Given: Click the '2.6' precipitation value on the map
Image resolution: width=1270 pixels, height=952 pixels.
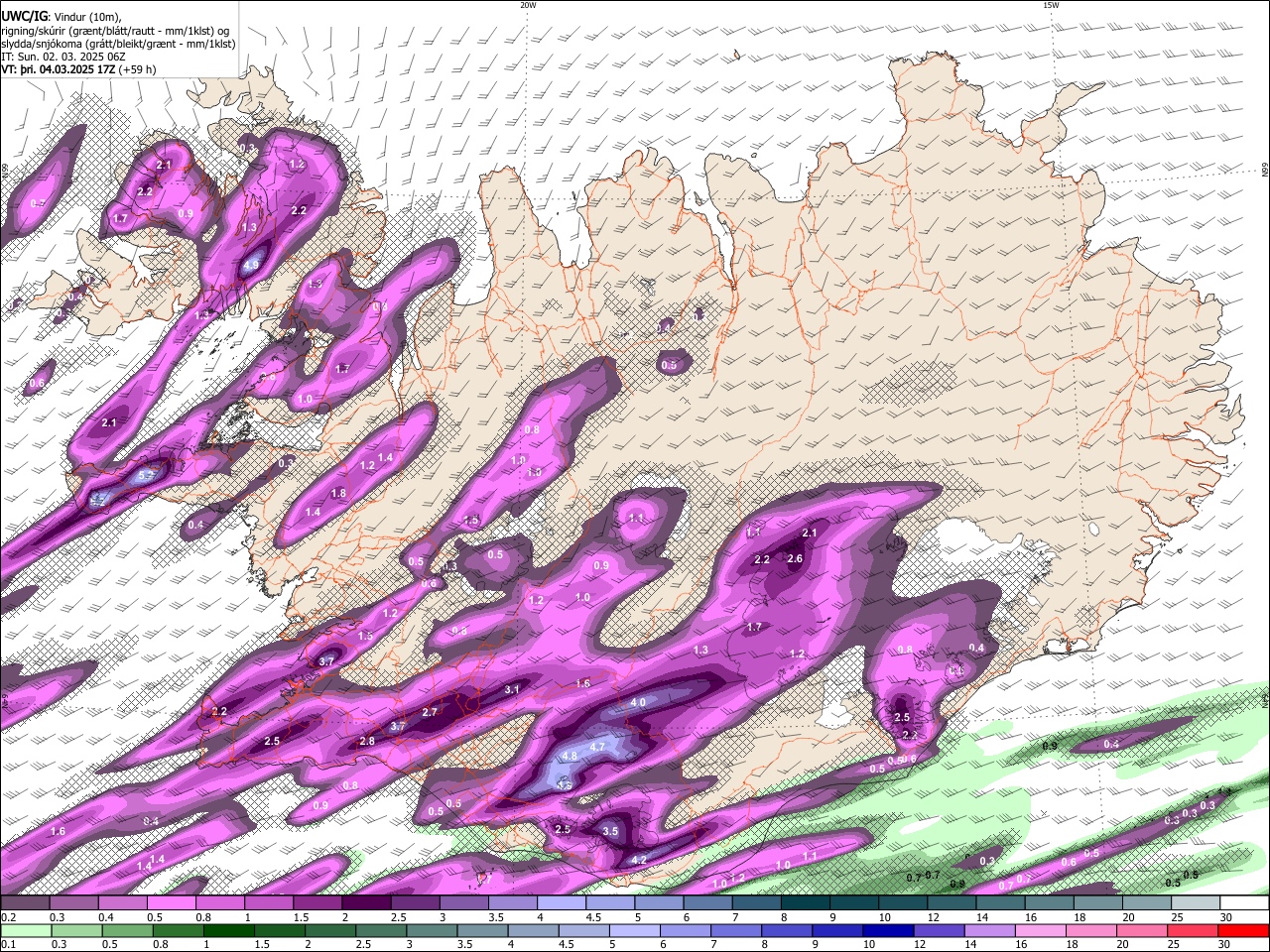Looking at the screenshot, I should click(795, 558).
